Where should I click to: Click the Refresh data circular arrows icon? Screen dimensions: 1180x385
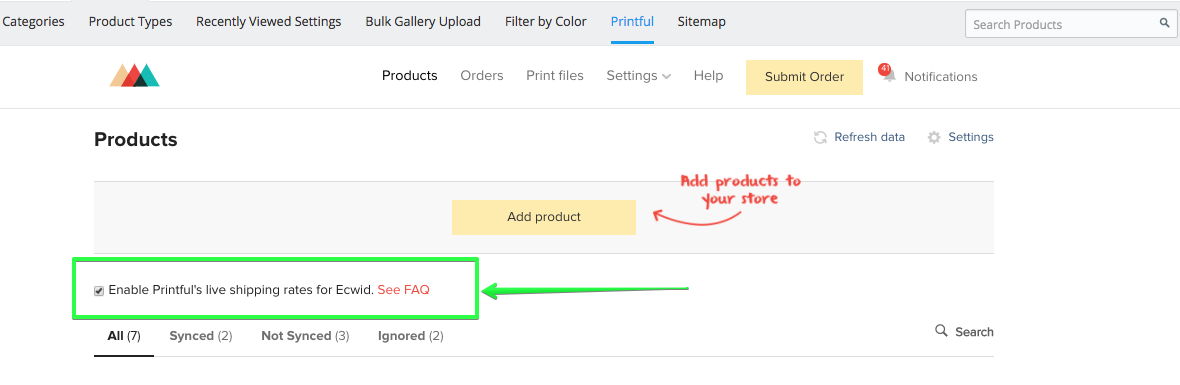point(821,138)
